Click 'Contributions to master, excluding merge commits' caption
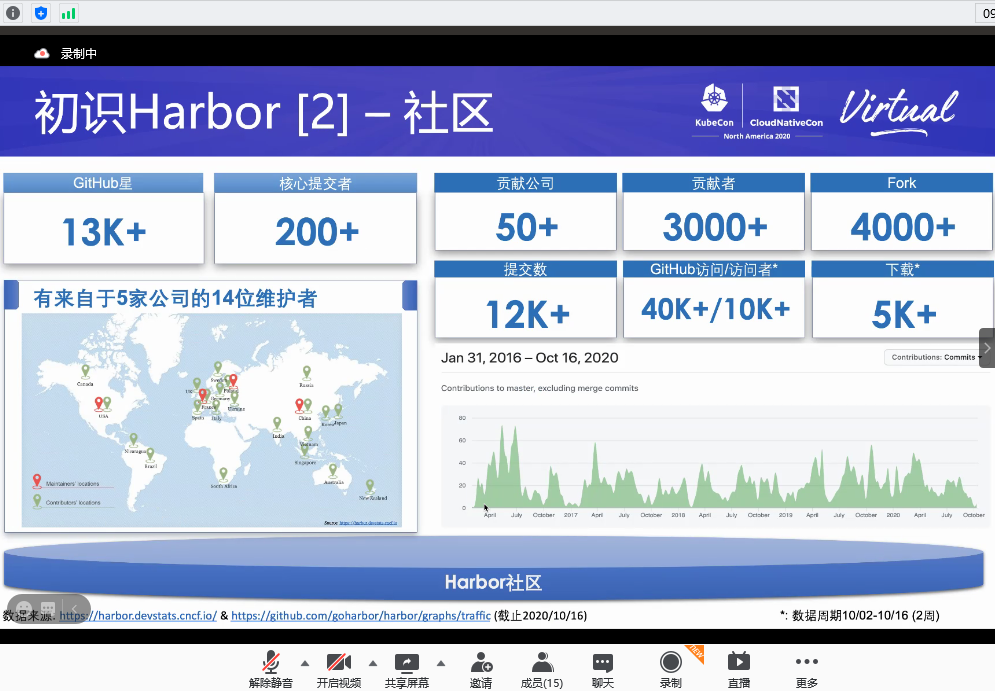Viewport: 995px width, 691px height. pos(539,388)
